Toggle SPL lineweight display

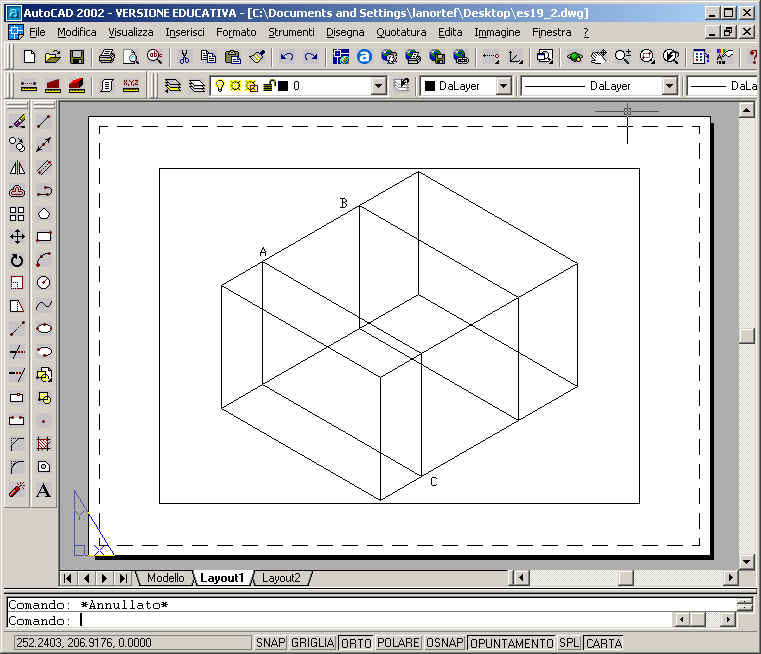[569, 643]
